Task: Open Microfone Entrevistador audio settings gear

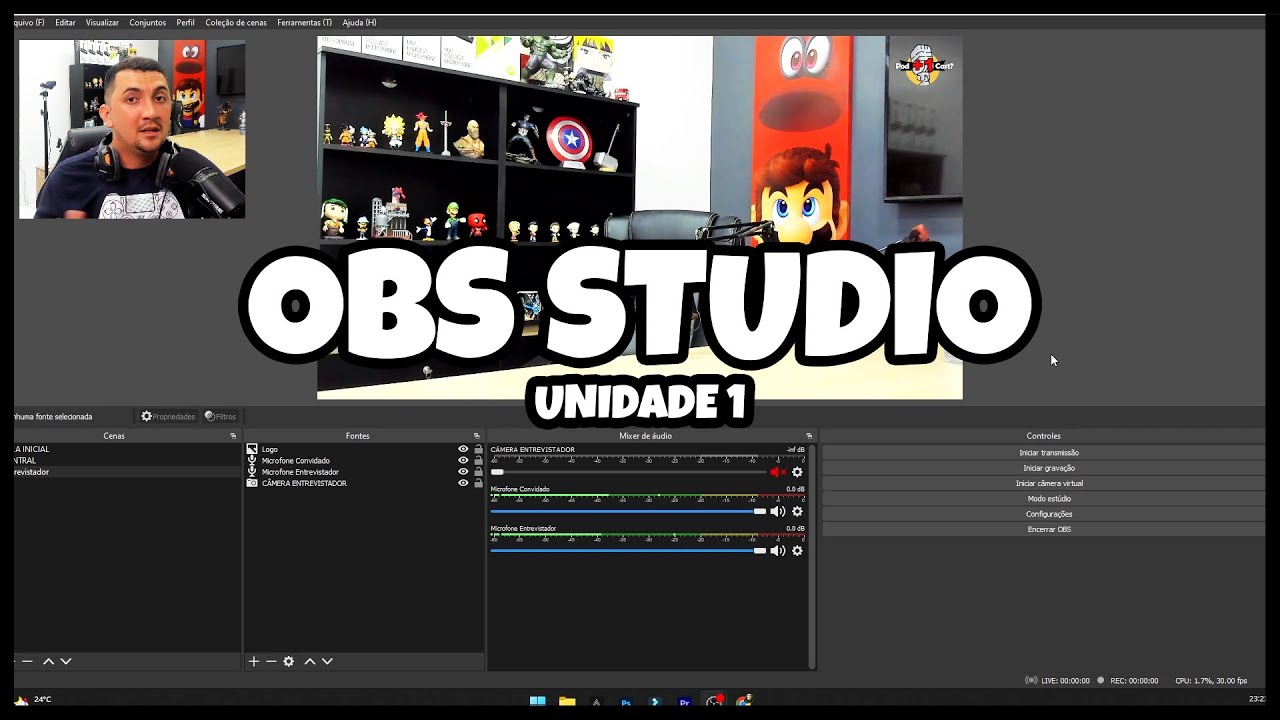Action: coord(797,550)
